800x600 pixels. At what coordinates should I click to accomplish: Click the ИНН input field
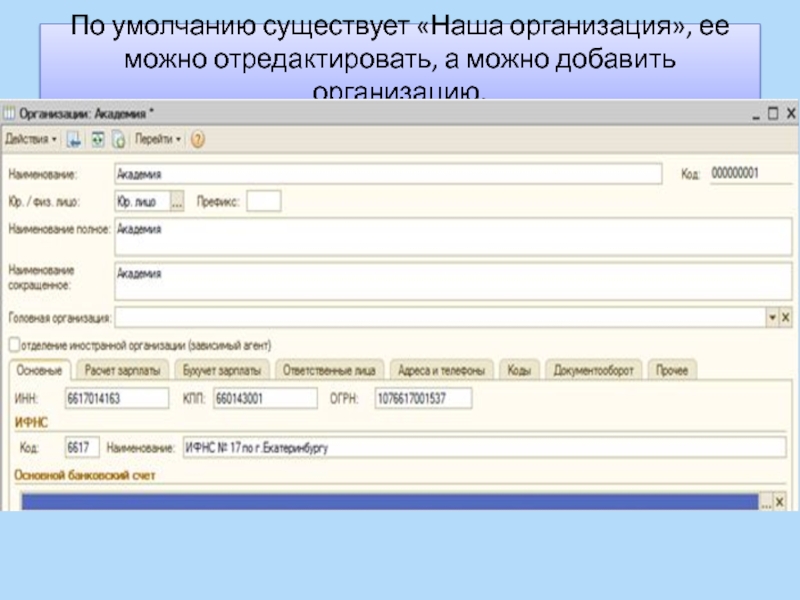(117, 398)
